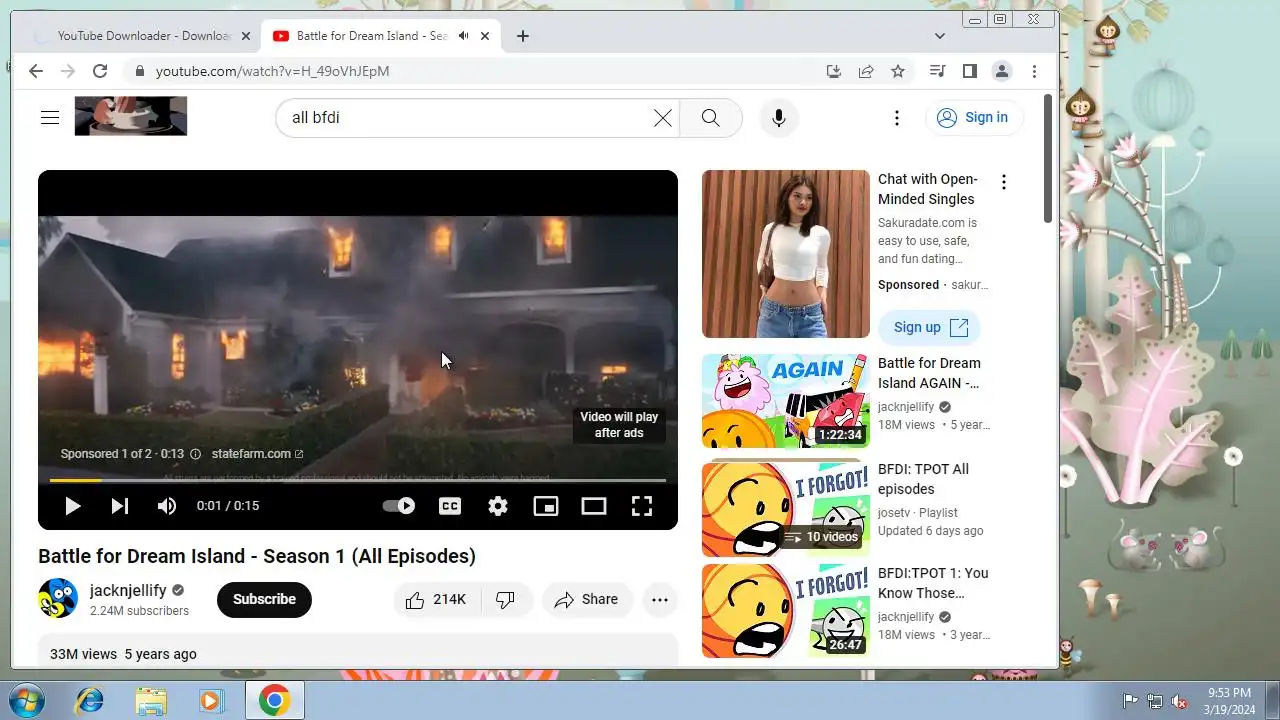
Task: Open Chrome three-dot menu
Action: (1034, 71)
